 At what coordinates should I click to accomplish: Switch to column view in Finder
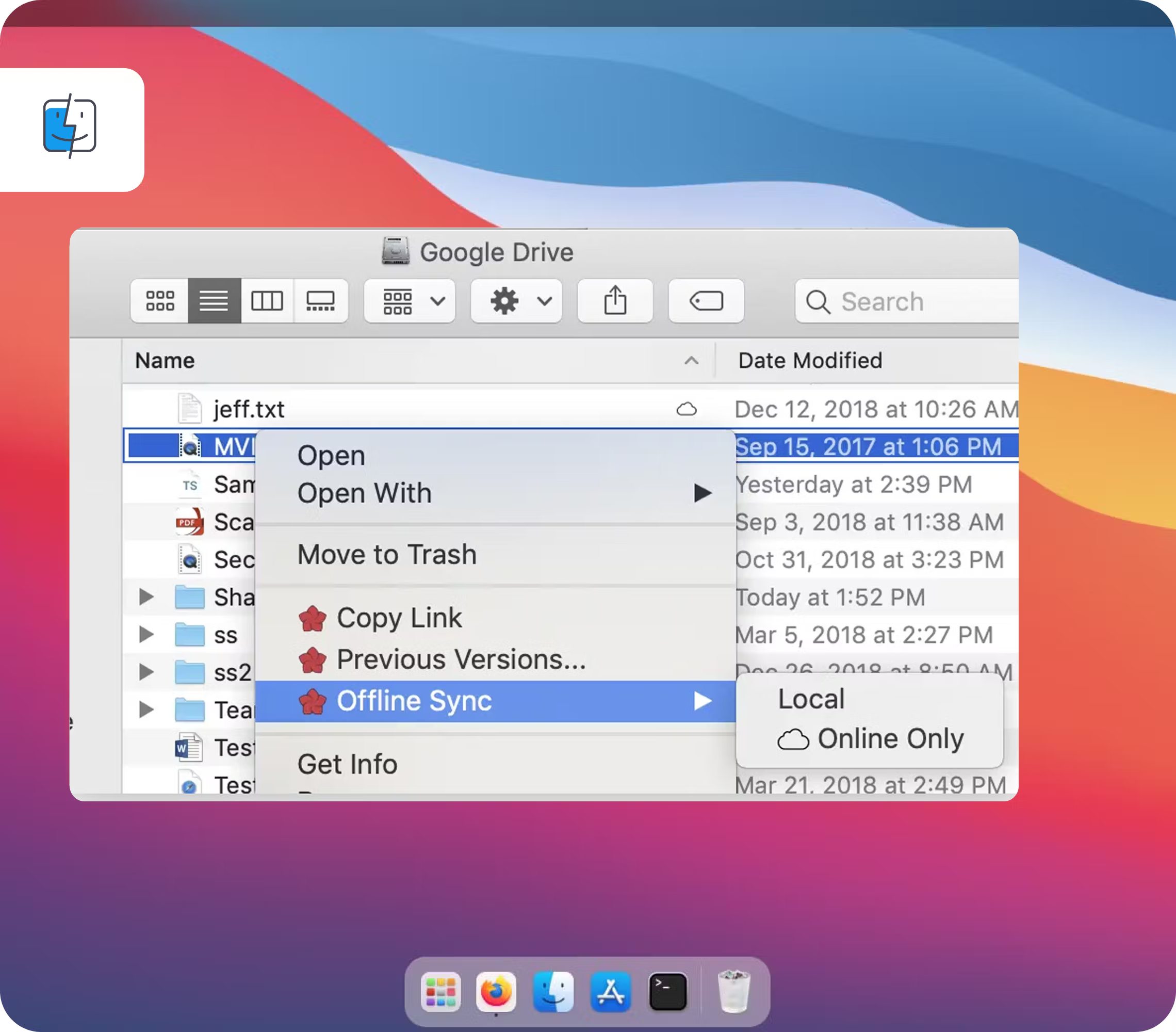(268, 300)
